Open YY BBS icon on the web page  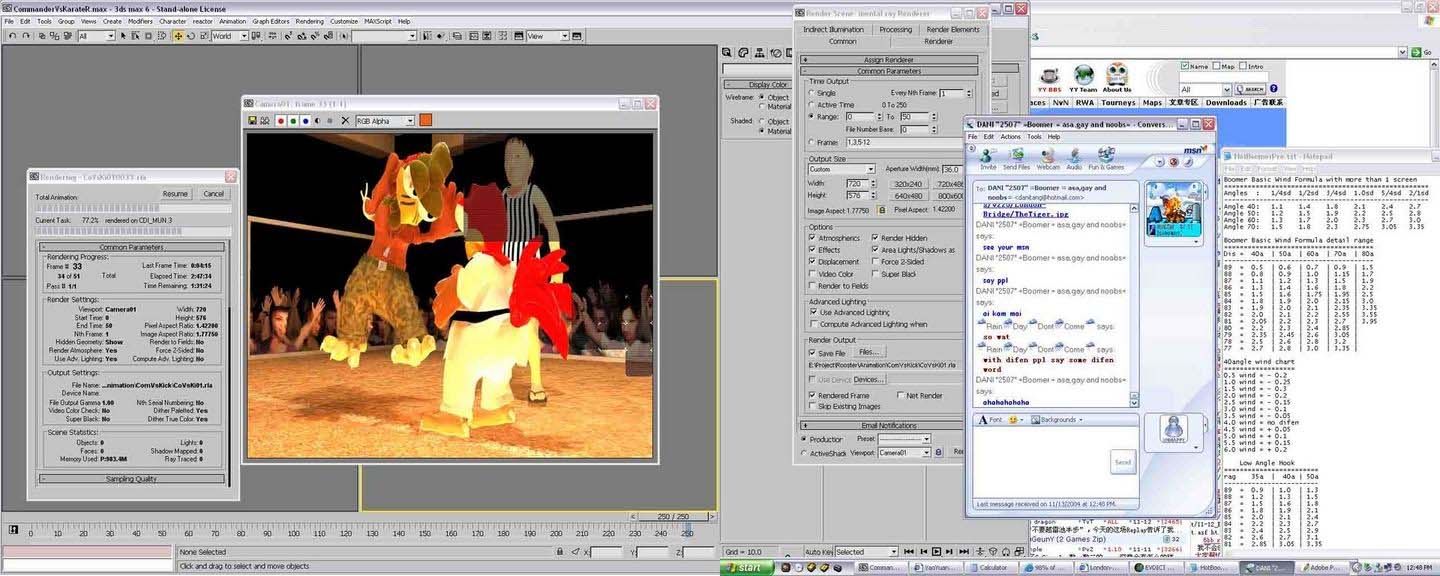(1049, 78)
